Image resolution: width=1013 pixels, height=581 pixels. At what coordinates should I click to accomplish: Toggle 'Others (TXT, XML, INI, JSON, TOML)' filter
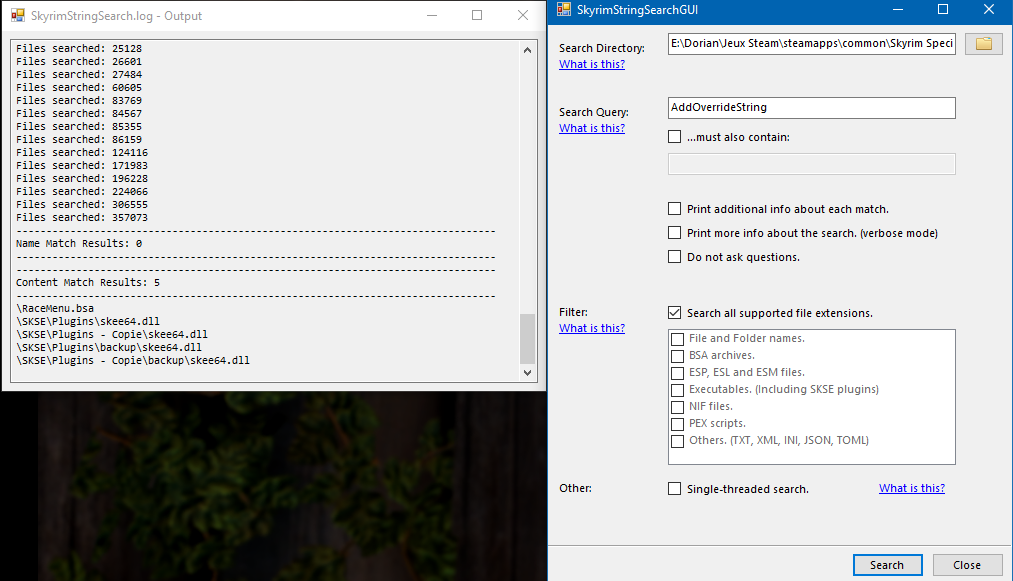[x=677, y=441]
